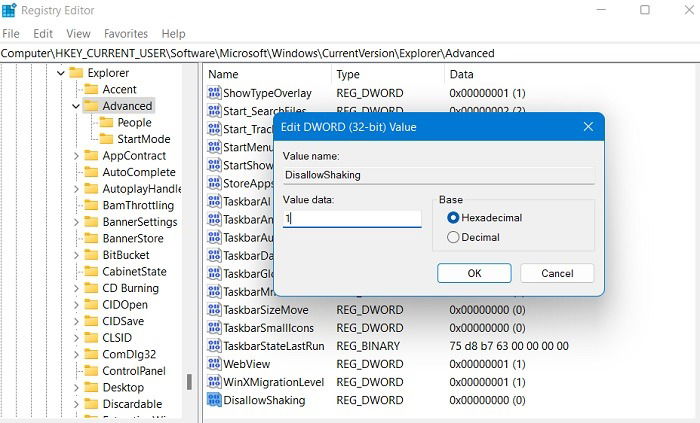Confirm the DWORD edit with OK

click(x=474, y=273)
